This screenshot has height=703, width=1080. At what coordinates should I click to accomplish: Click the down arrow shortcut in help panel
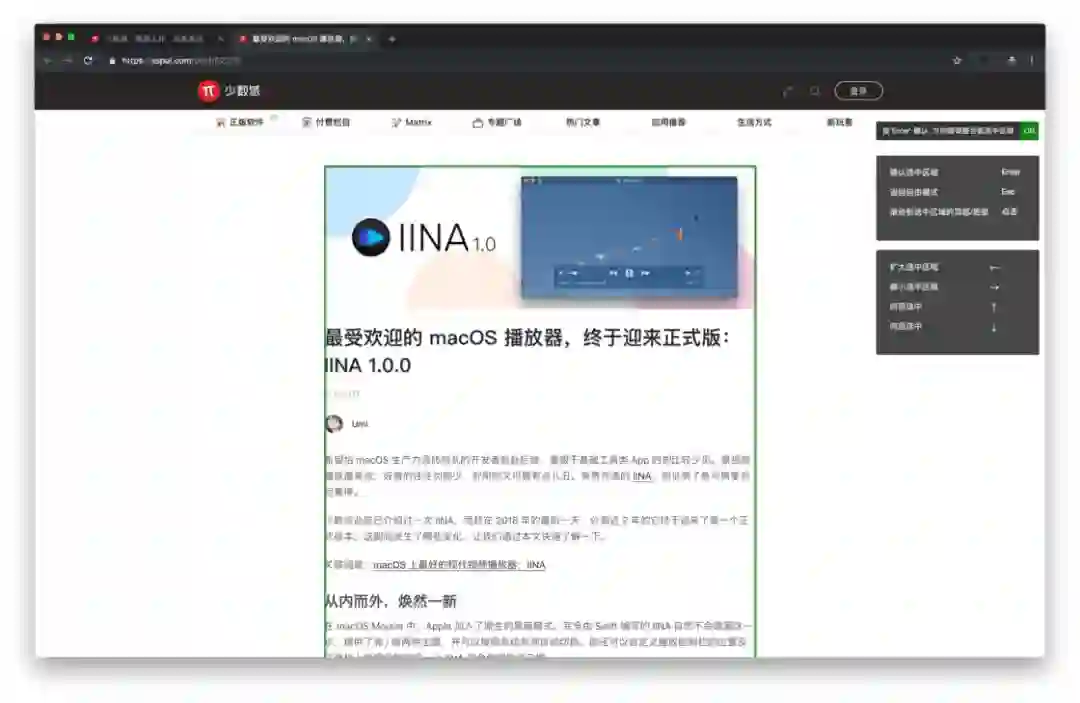click(994, 327)
